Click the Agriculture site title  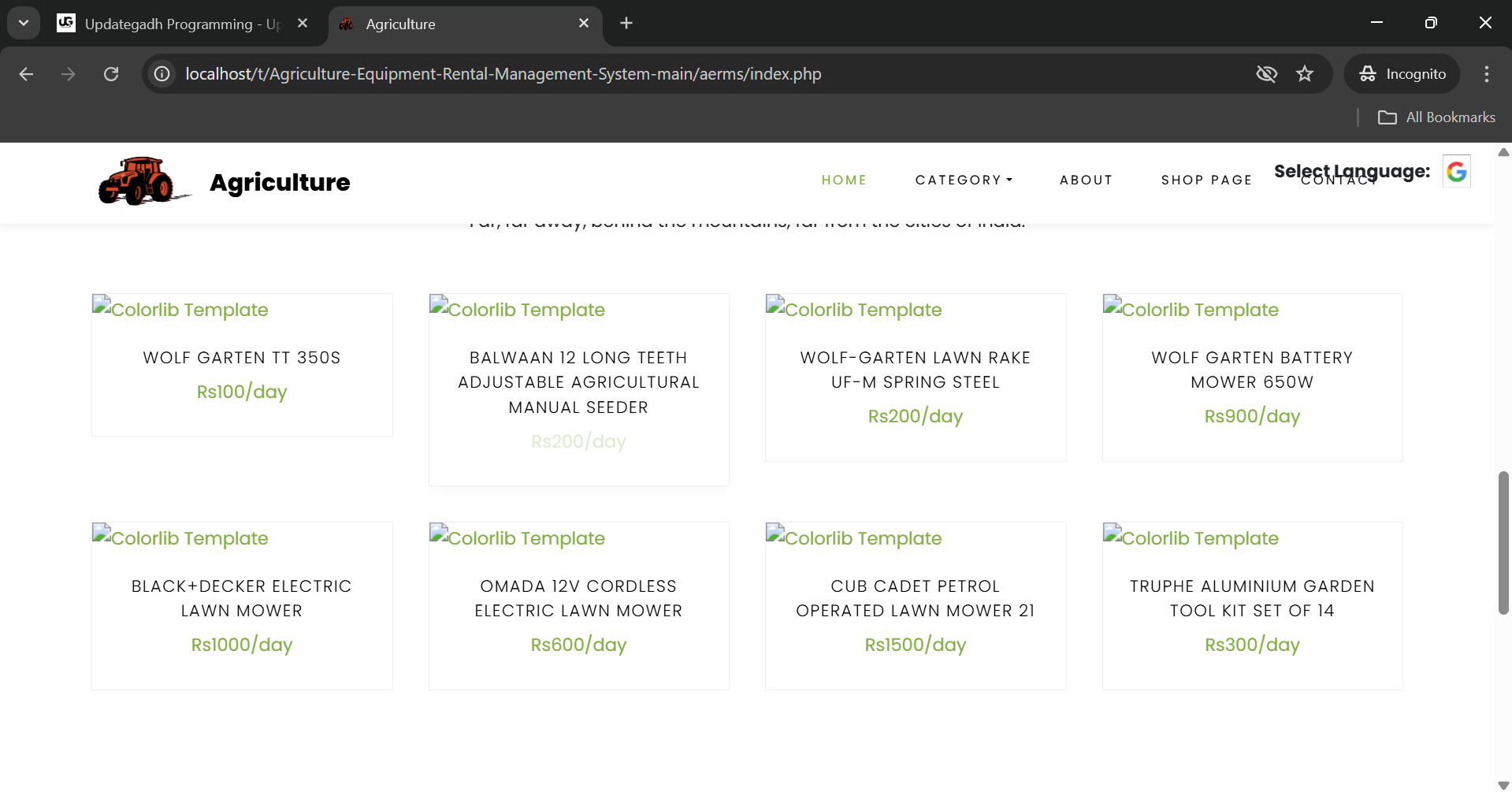[280, 182]
